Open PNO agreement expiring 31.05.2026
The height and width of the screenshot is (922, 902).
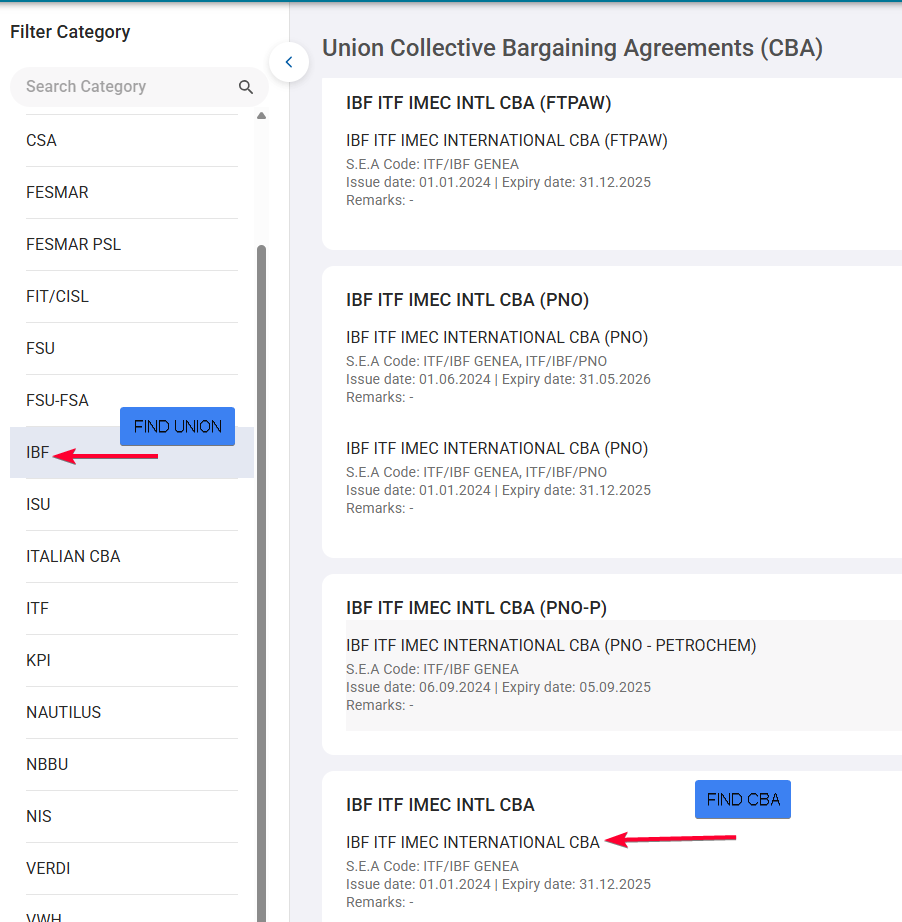click(x=497, y=338)
